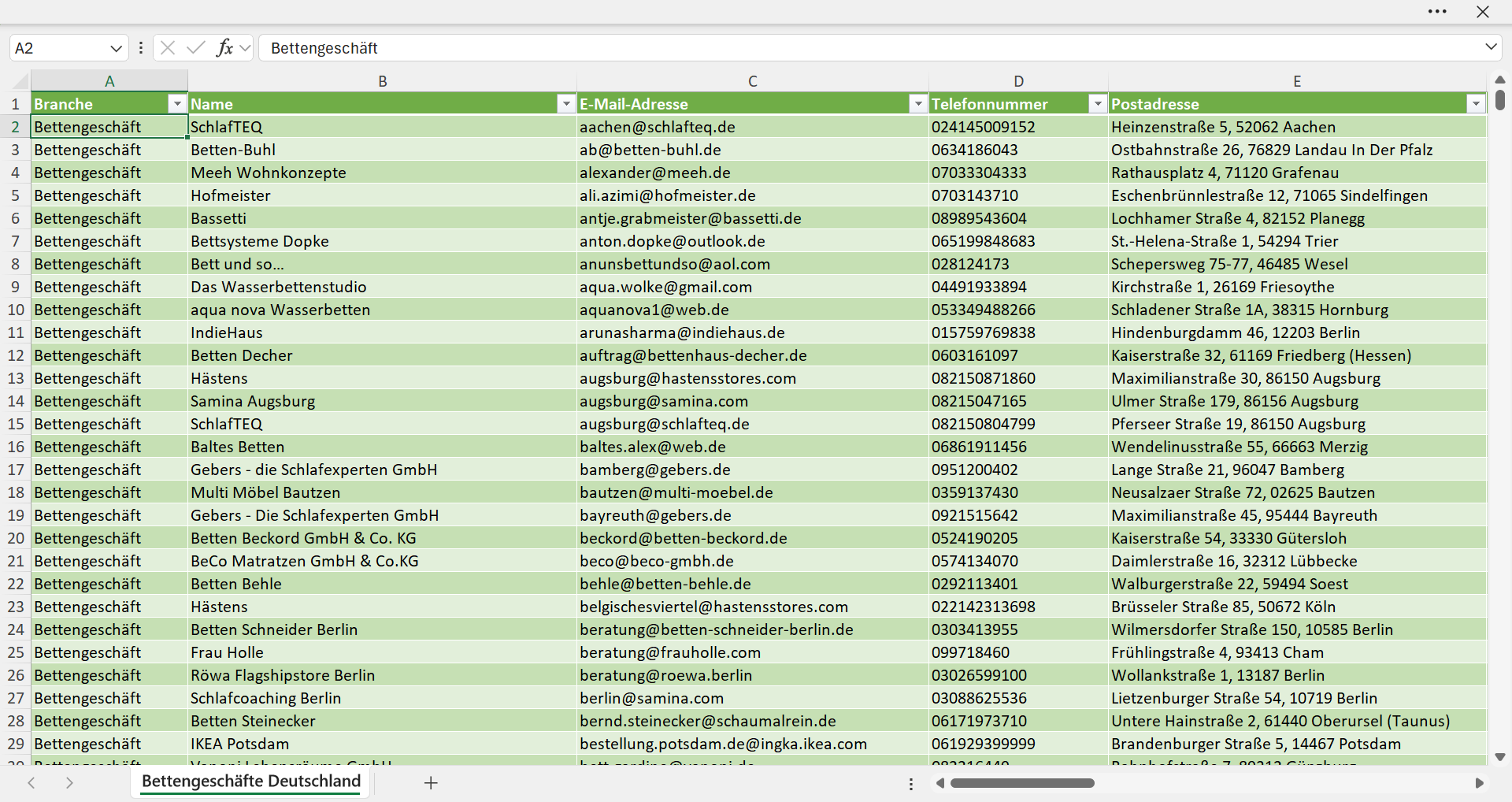This screenshot has height=802, width=1512.
Task: Add a new sheet with plus button
Action: tap(431, 783)
